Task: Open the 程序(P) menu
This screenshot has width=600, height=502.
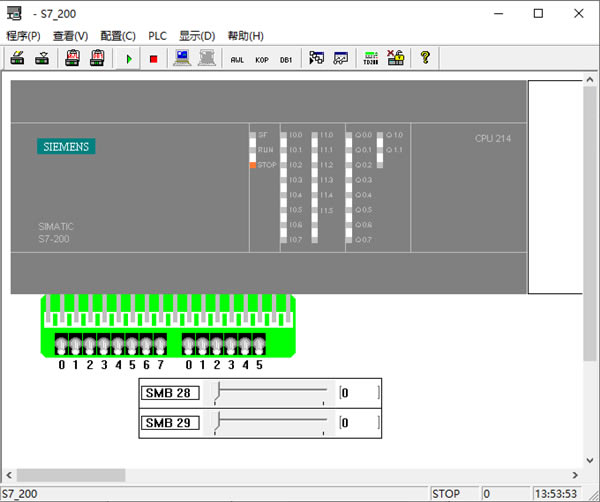Action: (x=24, y=35)
